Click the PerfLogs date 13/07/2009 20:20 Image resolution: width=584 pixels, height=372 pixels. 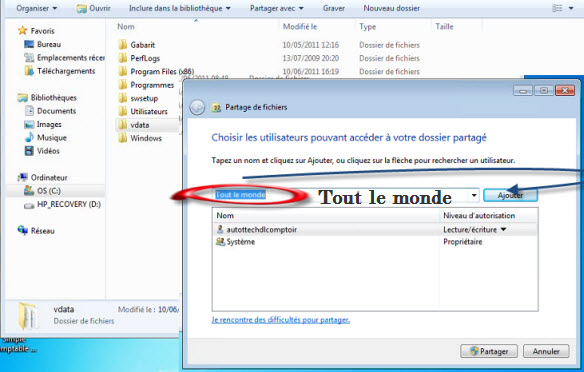pyautogui.click(x=311, y=58)
